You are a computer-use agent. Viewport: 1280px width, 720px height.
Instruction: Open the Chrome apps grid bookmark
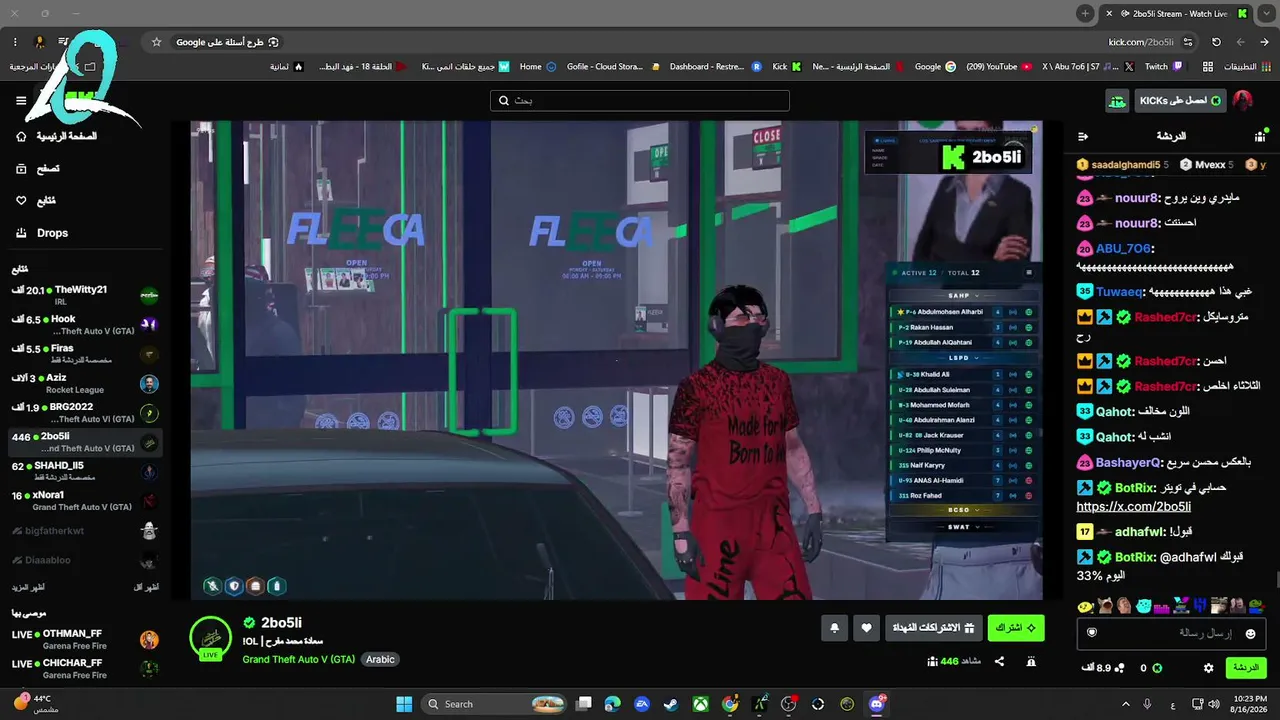click(1208, 67)
